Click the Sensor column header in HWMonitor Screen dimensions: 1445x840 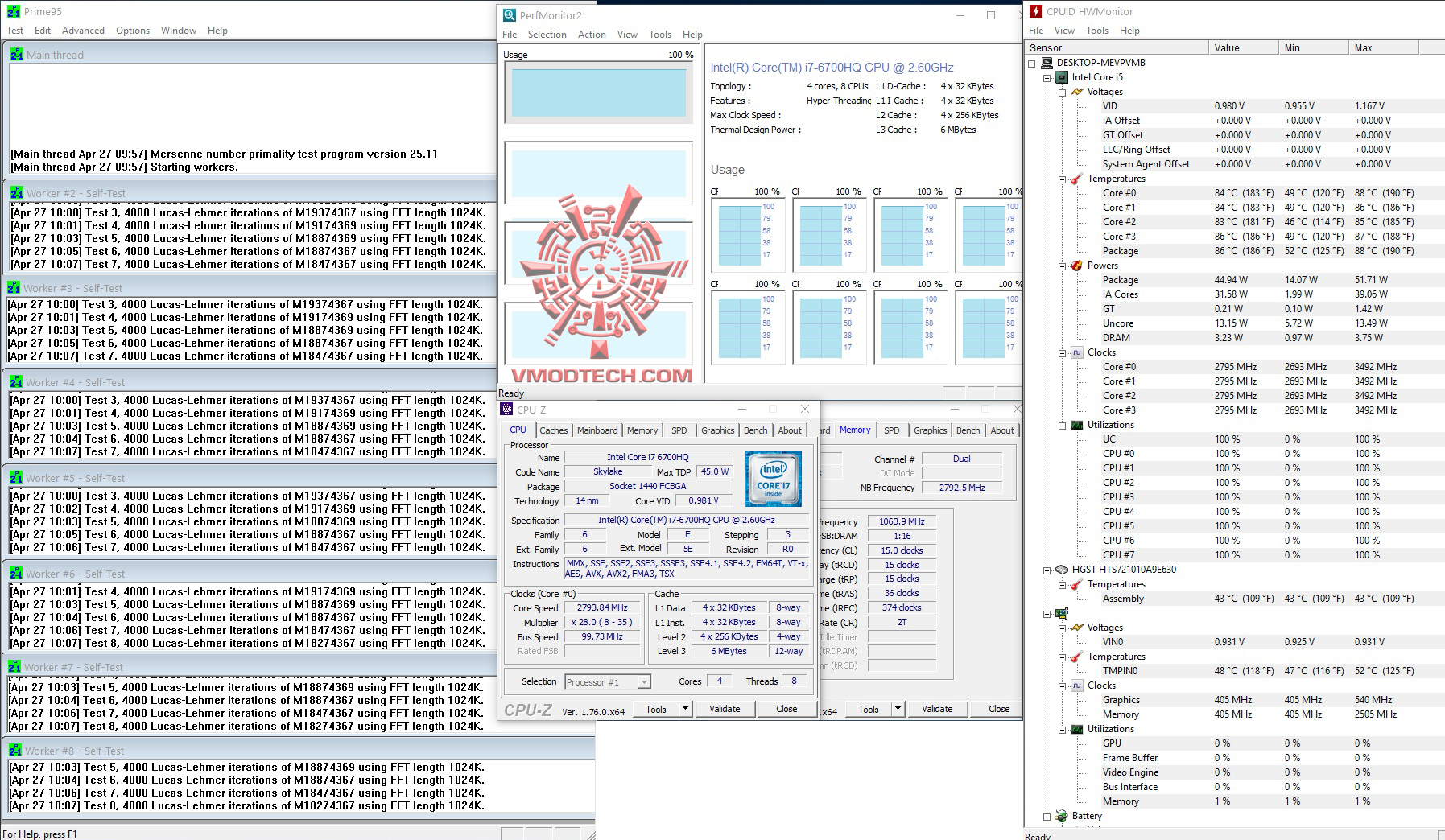(1117, 48)
